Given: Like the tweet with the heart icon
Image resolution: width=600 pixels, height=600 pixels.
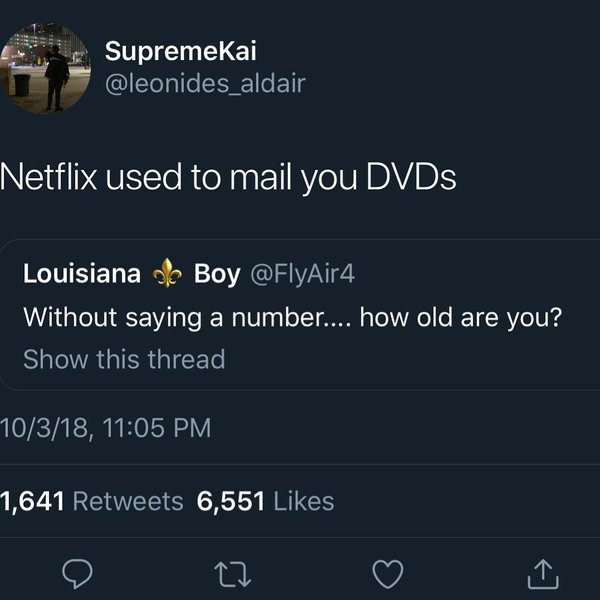Looking at the screenshot, I should point(388,574).
